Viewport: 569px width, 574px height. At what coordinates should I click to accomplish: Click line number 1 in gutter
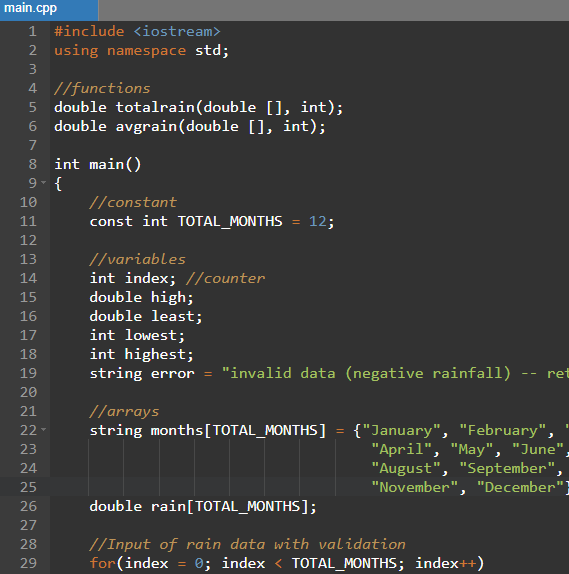pyautogui.click(x=33, y=31)
